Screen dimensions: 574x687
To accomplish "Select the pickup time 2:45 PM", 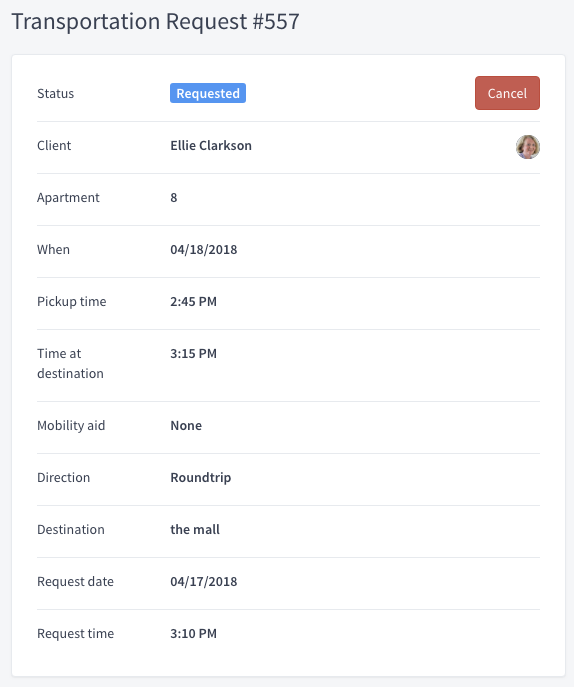I will point(193,301).
